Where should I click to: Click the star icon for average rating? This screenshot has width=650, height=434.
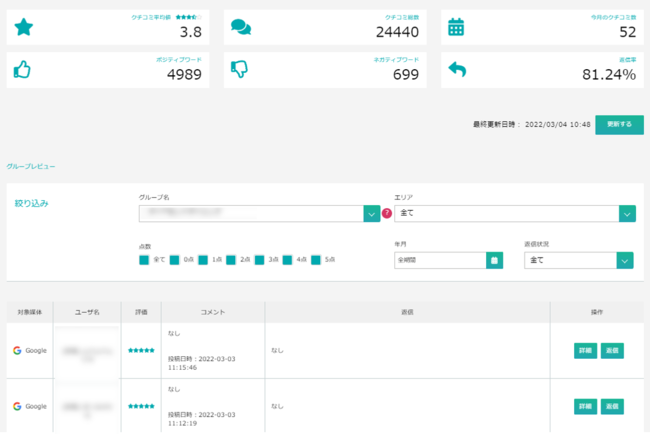24,28
